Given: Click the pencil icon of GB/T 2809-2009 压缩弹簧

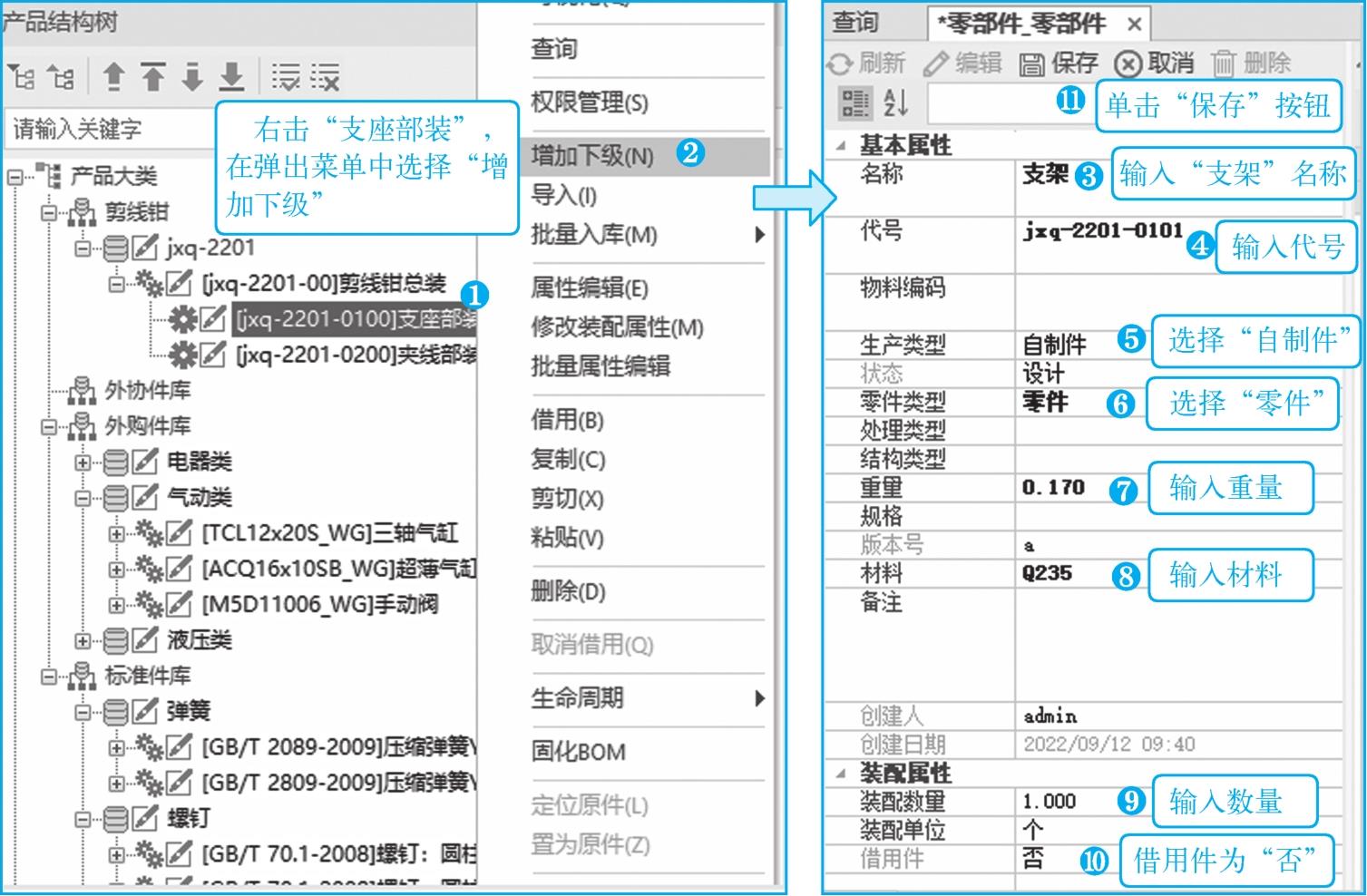Looking at the screenshot, I should pyautogui.click(x=179, y=783).
